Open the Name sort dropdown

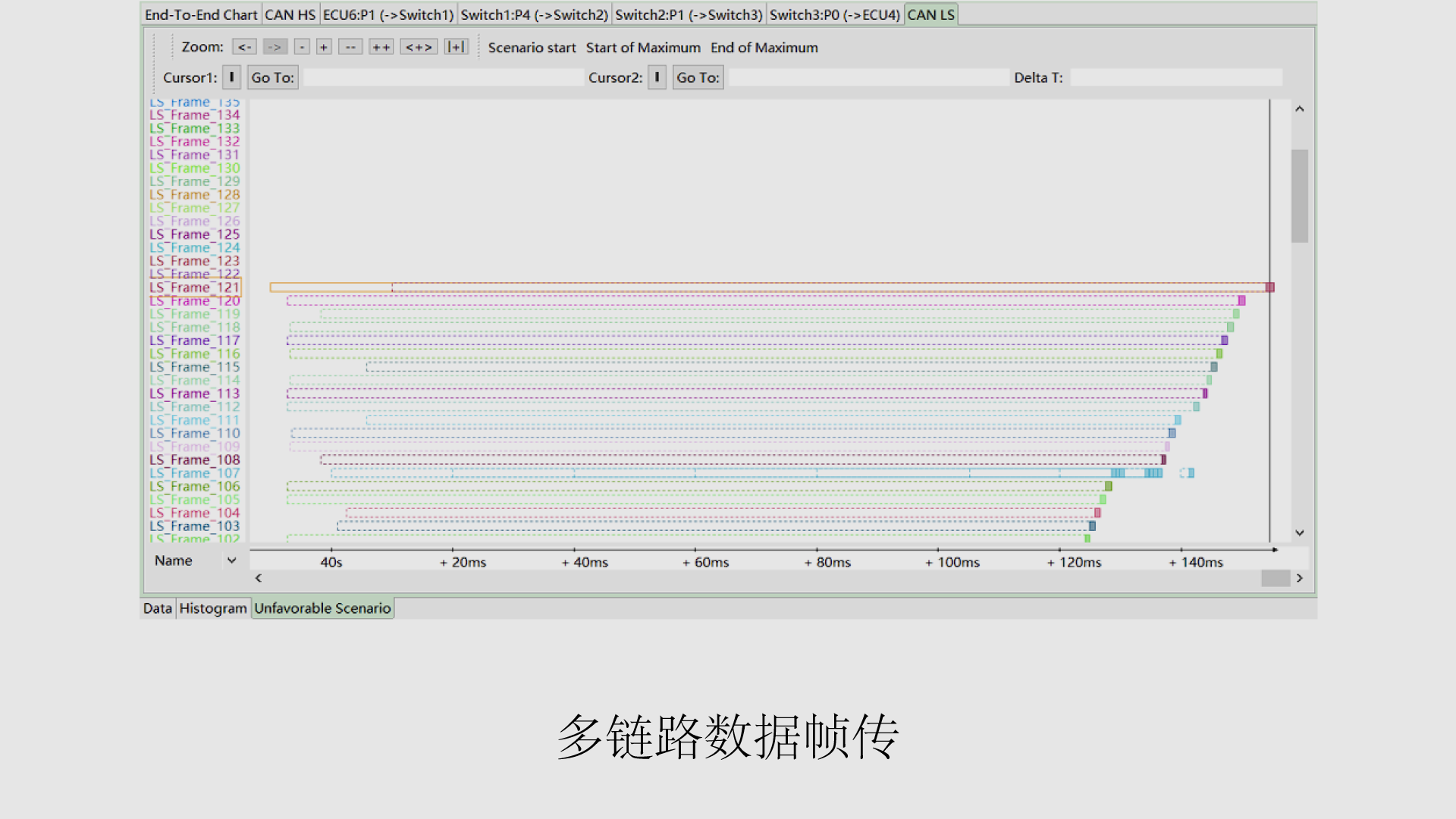(231, 560)
